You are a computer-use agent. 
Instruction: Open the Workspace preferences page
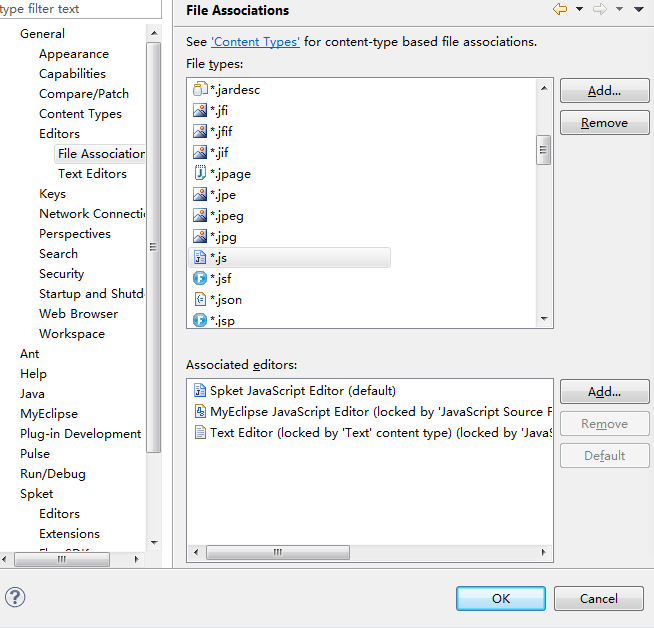click(x=72, y=334)
